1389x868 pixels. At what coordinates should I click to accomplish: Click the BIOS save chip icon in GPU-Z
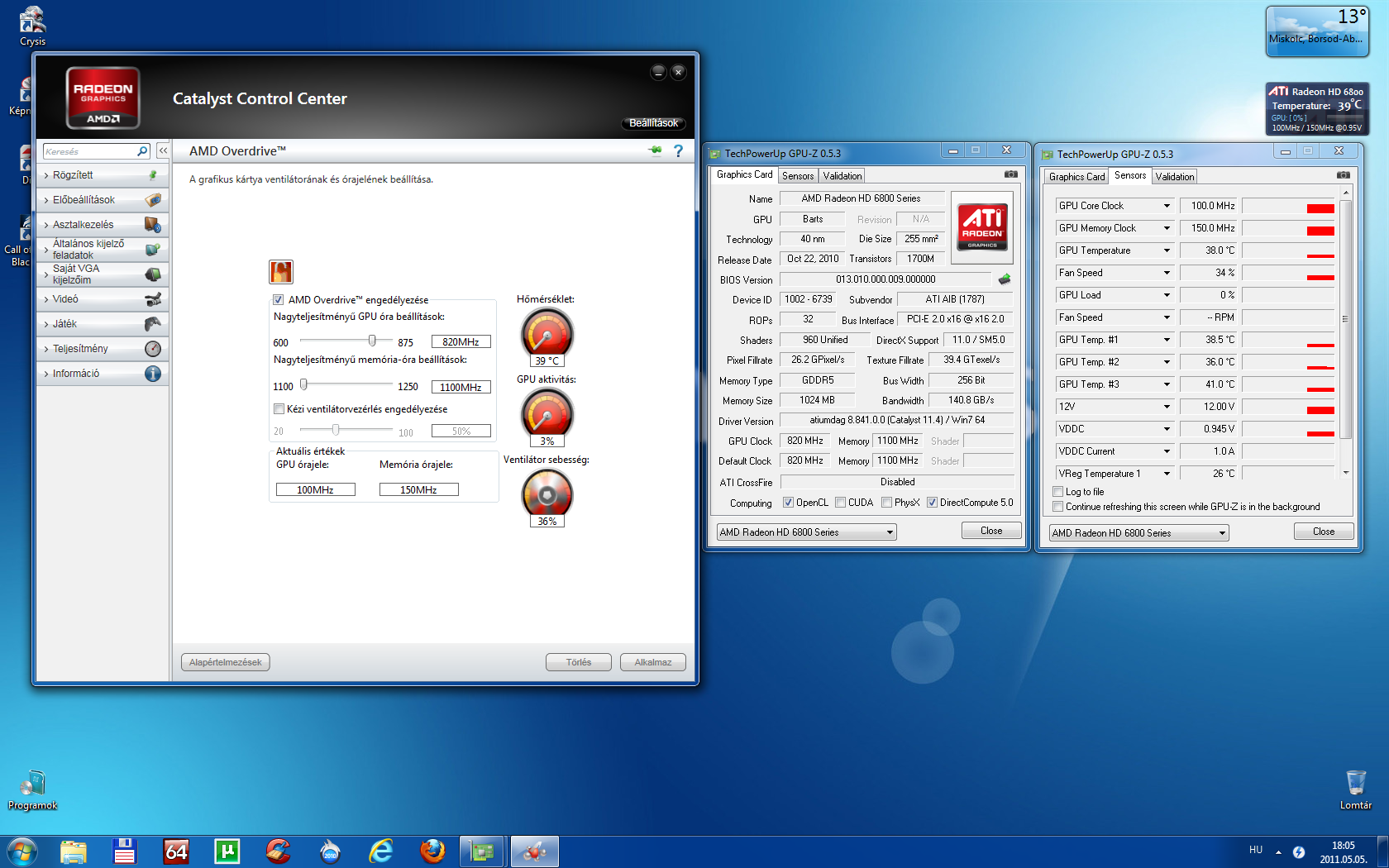pyautogui.click(x=1005, y=279)
